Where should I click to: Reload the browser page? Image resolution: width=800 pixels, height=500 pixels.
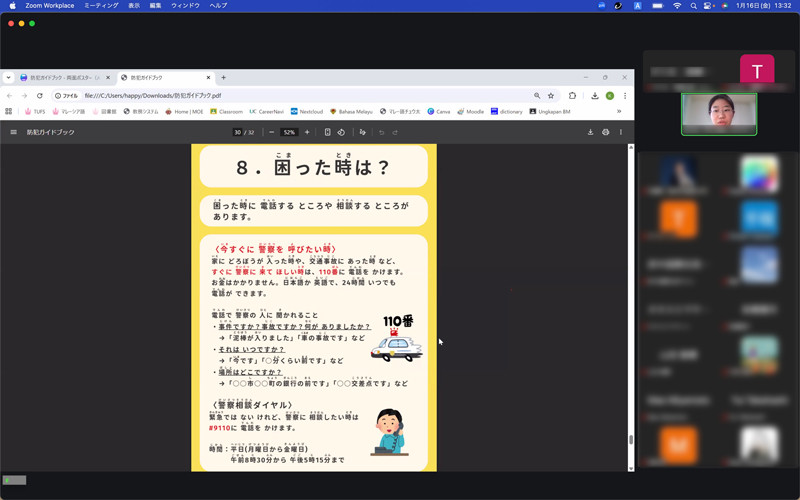39,96
